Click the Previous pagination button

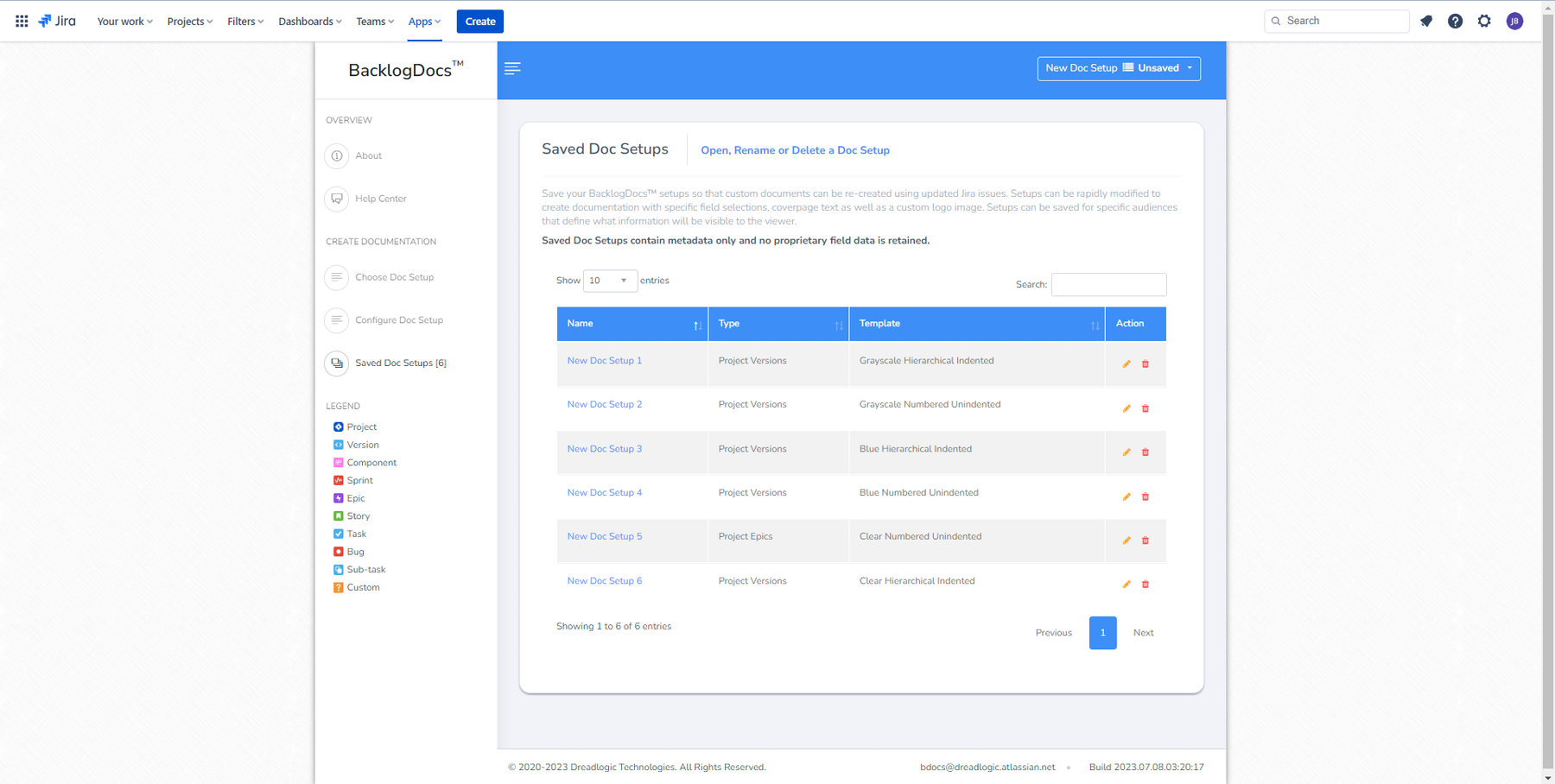click(1054, 633)
